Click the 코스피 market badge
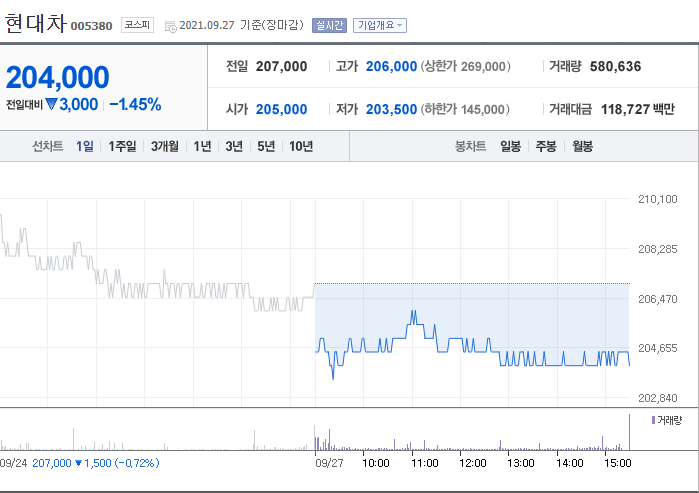Viewport: 699px width, 493px height. click(137, 25)
